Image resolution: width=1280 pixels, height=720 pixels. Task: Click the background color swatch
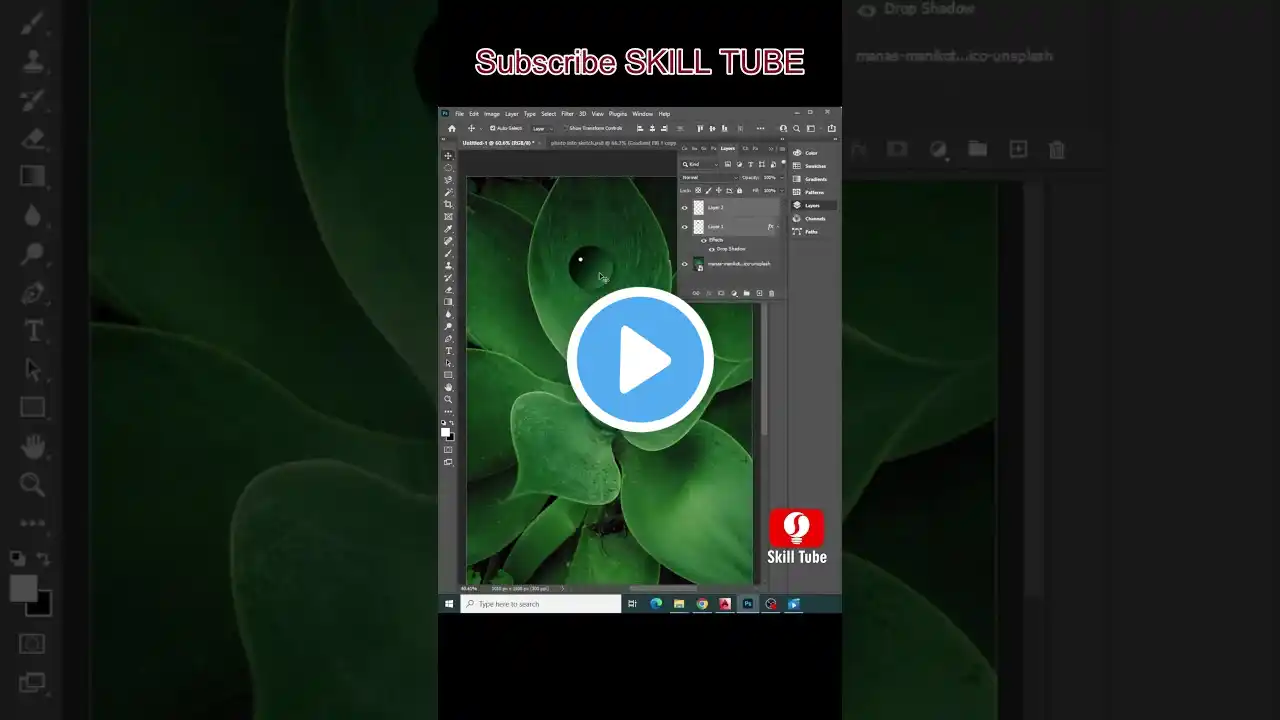450,437
